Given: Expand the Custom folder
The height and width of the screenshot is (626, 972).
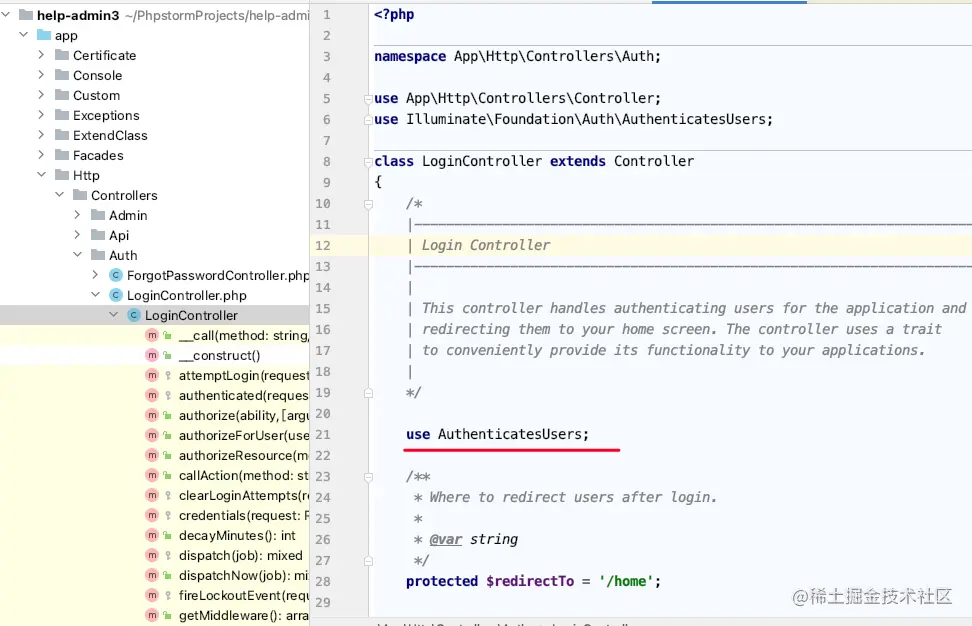Looking at the screenshot, I should tap(41, 95).
